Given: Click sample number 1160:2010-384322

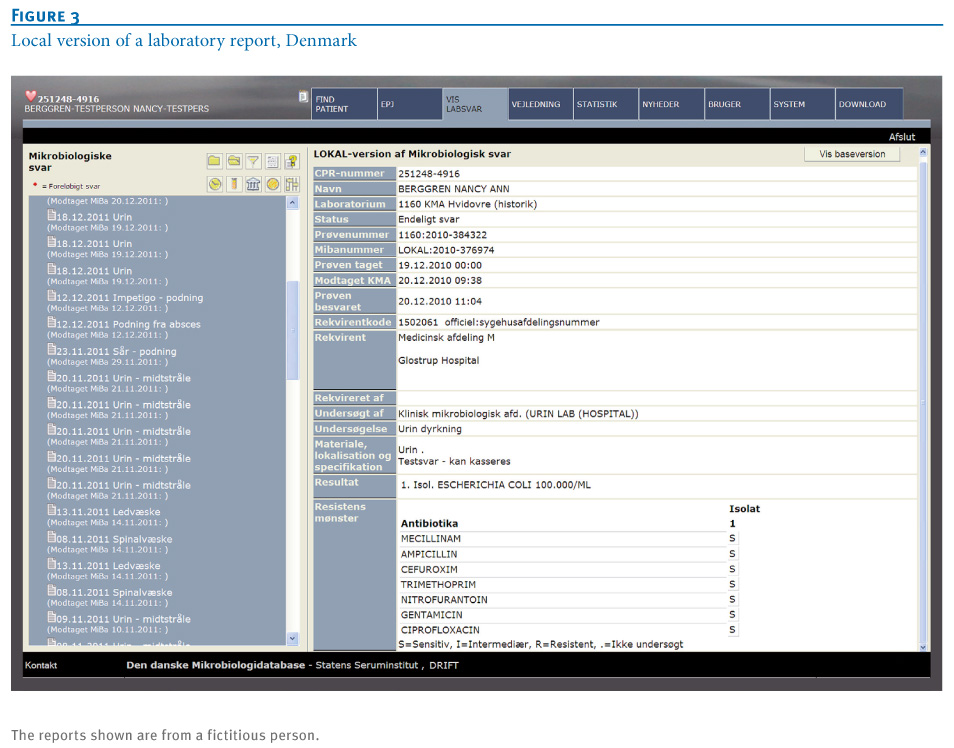Looking at the screenshot, I should click(x=442, y=235).
